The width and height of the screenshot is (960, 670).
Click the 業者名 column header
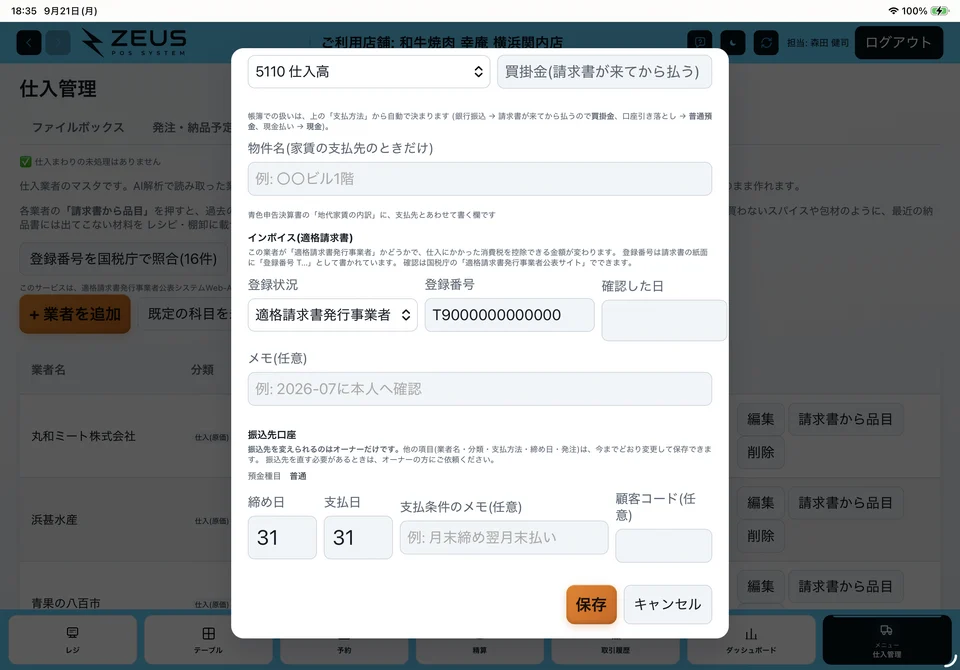pos(48,369)
